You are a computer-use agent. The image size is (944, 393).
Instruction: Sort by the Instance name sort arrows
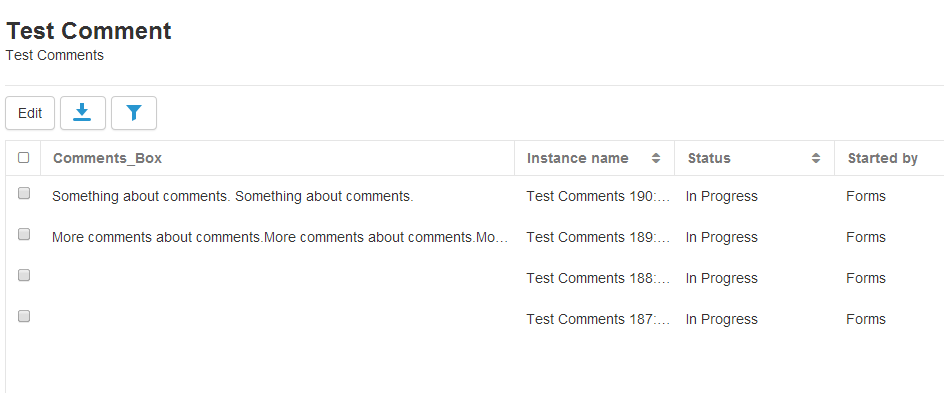(x=656, y=158)
